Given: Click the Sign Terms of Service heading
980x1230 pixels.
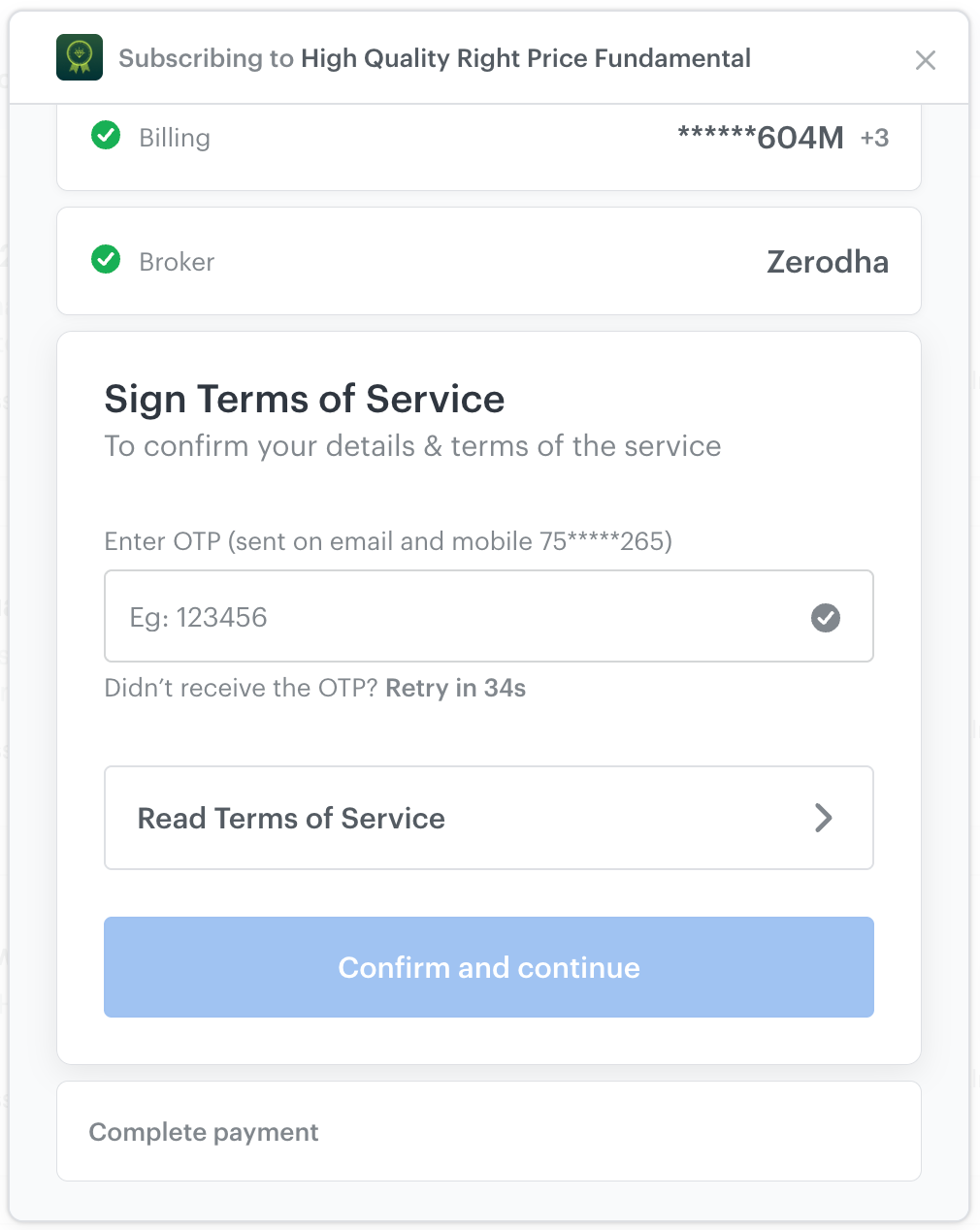Looking at the screenshot, I should 305,399.
